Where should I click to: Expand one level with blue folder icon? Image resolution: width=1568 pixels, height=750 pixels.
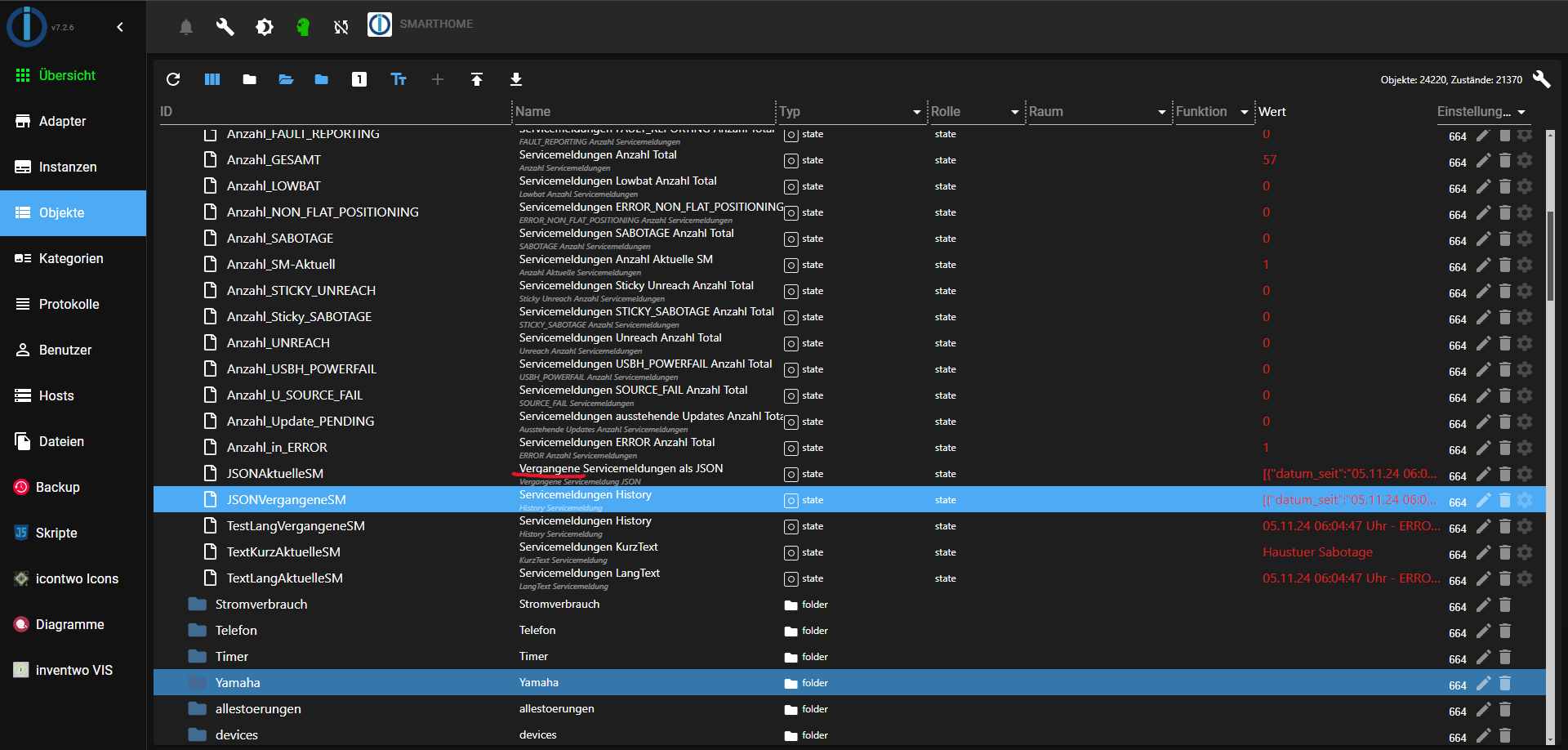pos(322,79)
